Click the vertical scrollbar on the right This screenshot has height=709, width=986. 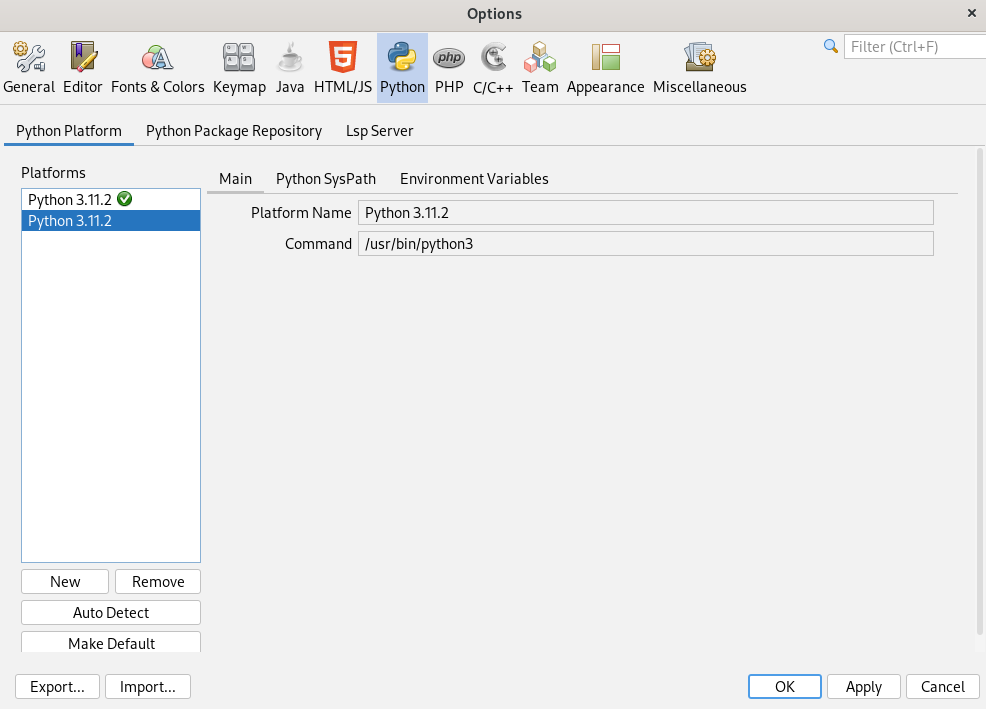pos(979,390)
